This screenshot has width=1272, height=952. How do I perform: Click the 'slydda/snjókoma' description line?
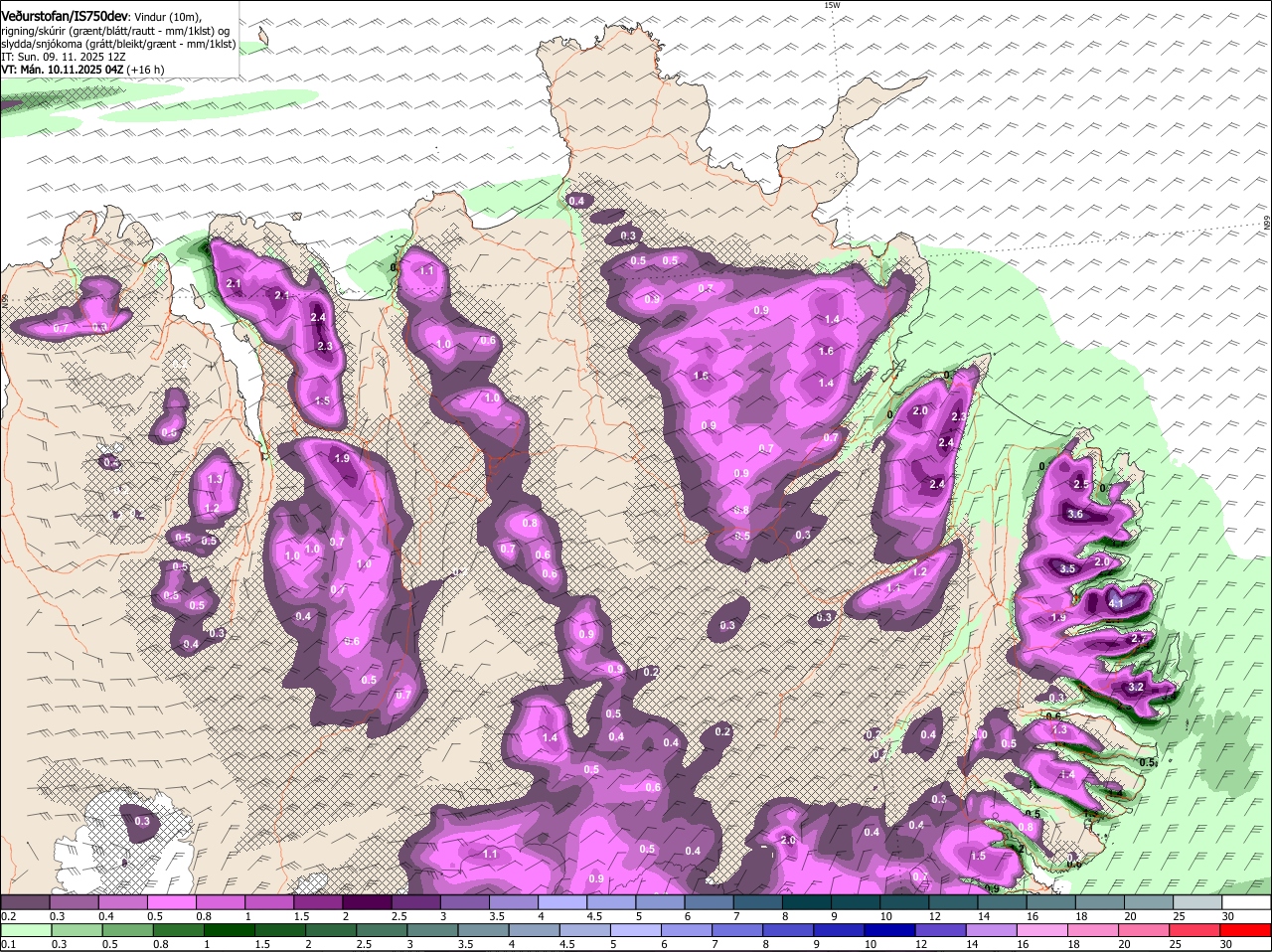click(x=117, y=44)
